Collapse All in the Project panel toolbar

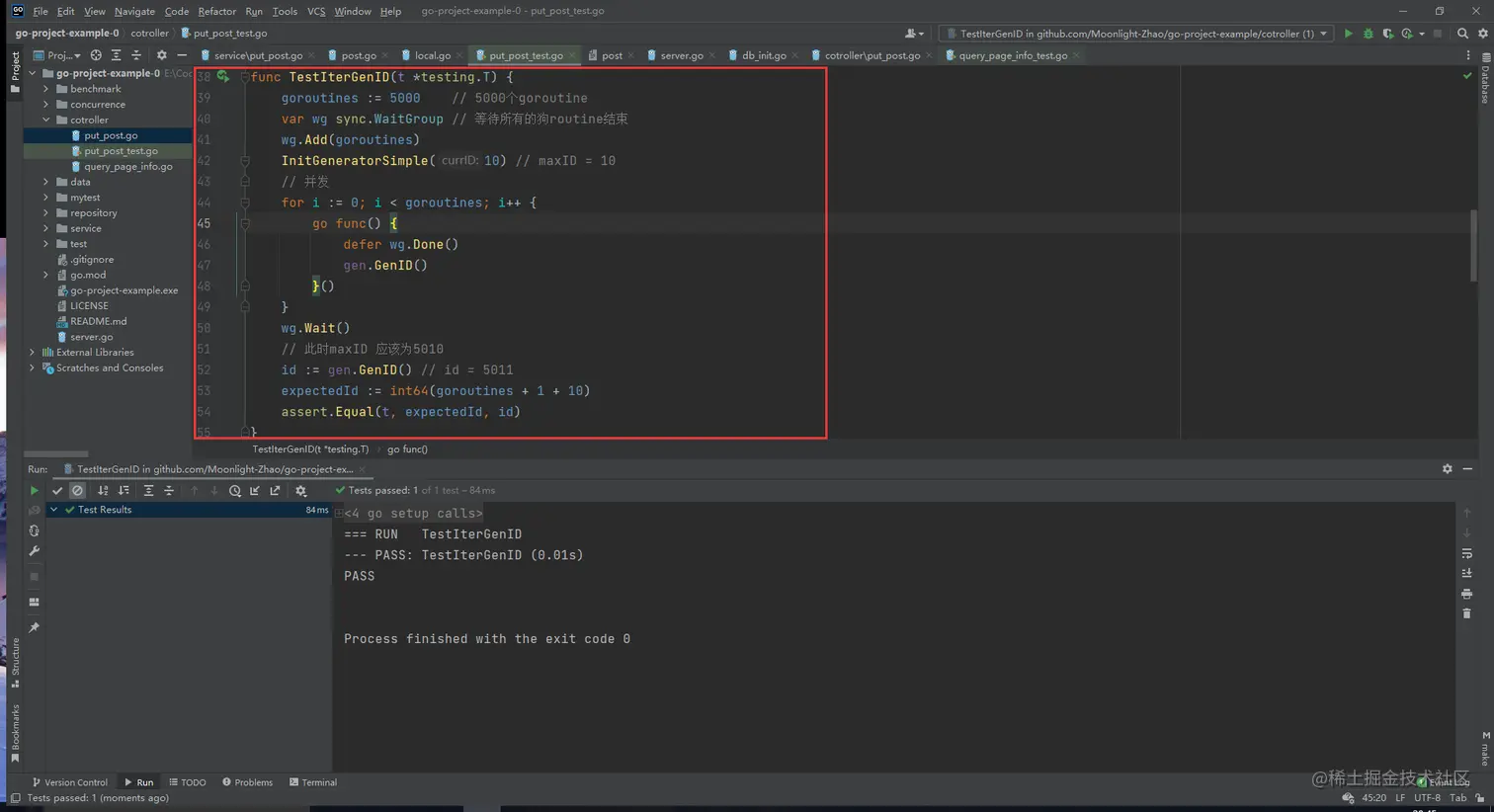(136, 55)
